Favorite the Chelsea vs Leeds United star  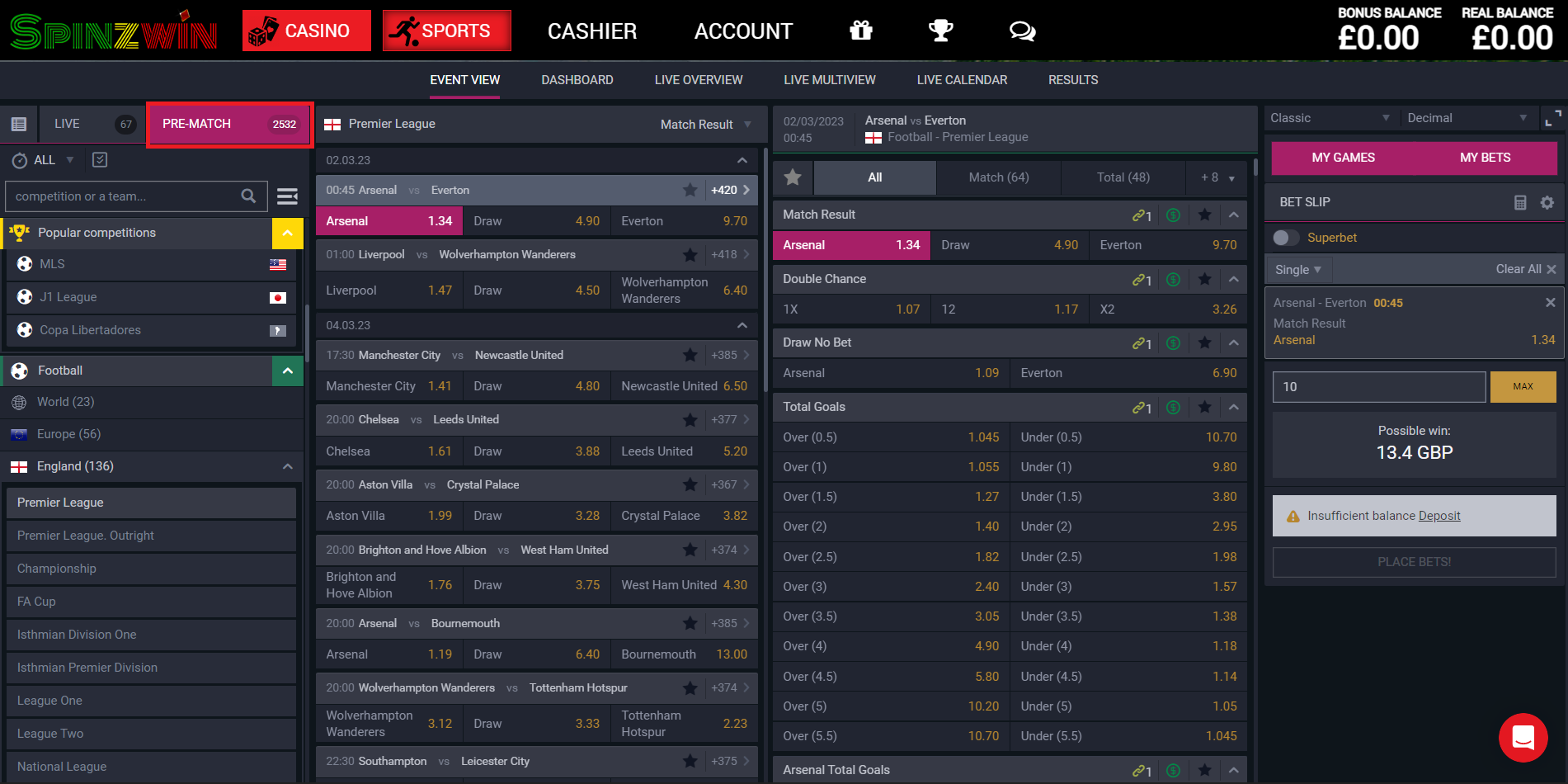690,419
